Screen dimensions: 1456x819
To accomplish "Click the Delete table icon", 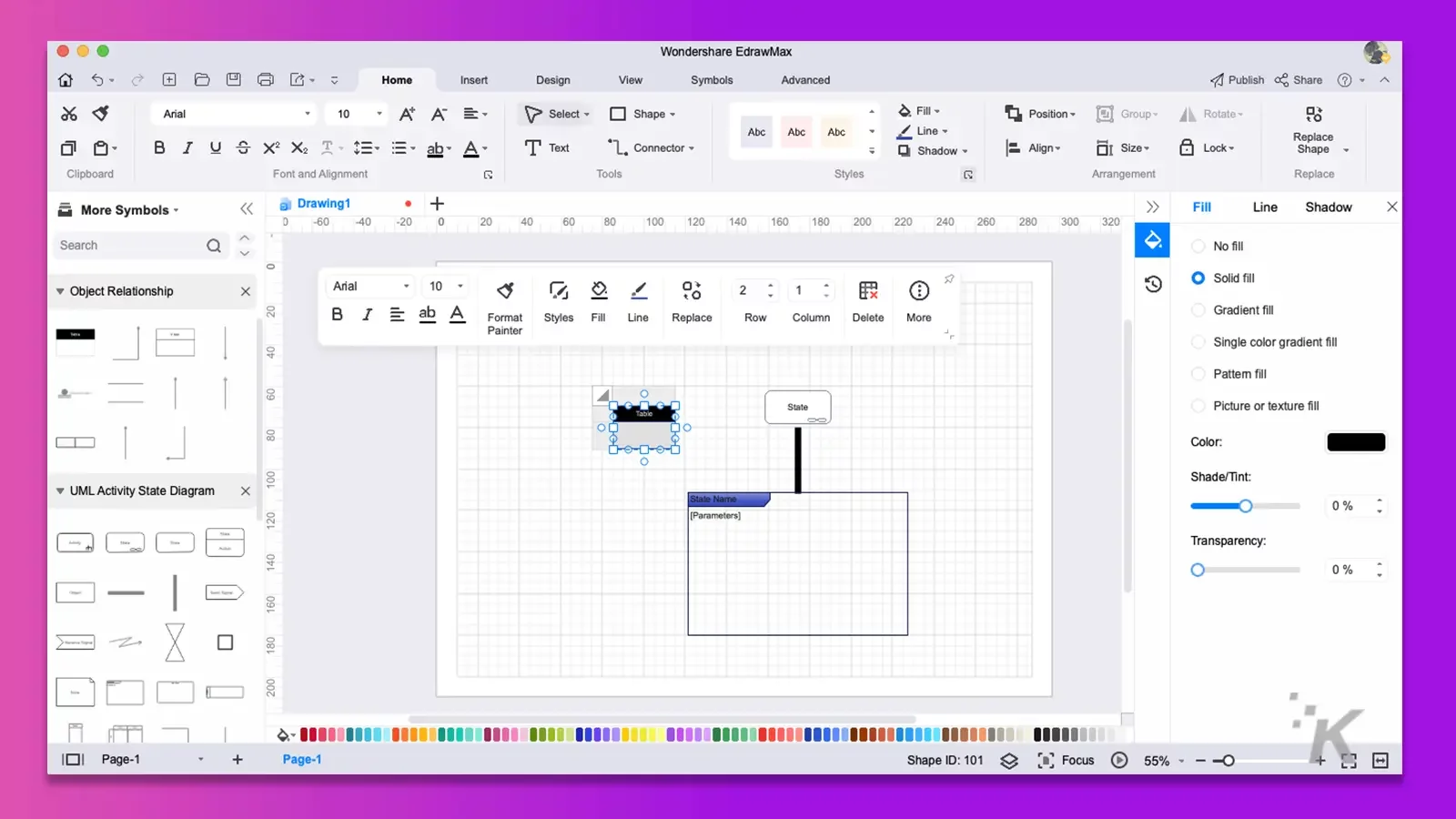I will coord(868,302).
